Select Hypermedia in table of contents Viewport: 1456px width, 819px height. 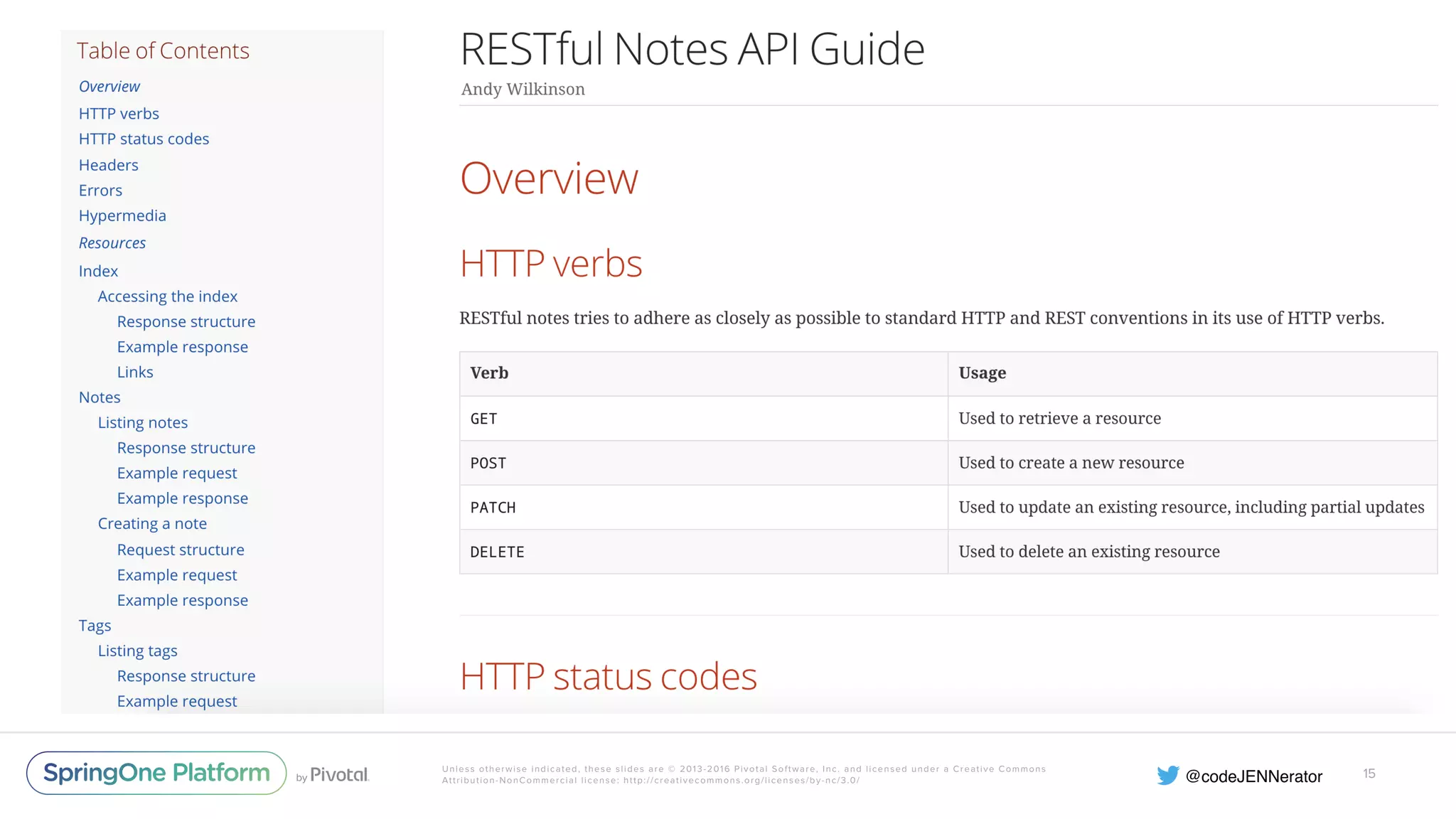(x=122, y=216)
